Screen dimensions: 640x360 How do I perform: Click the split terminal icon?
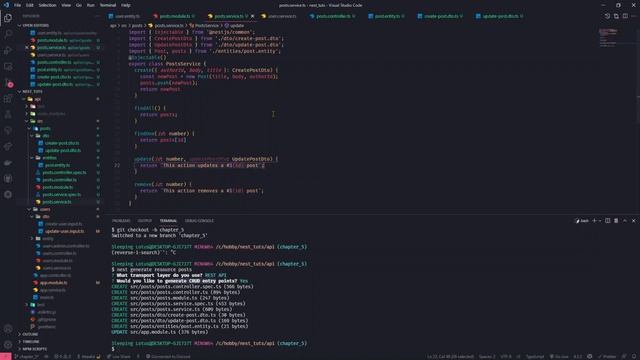pos(607,221)
